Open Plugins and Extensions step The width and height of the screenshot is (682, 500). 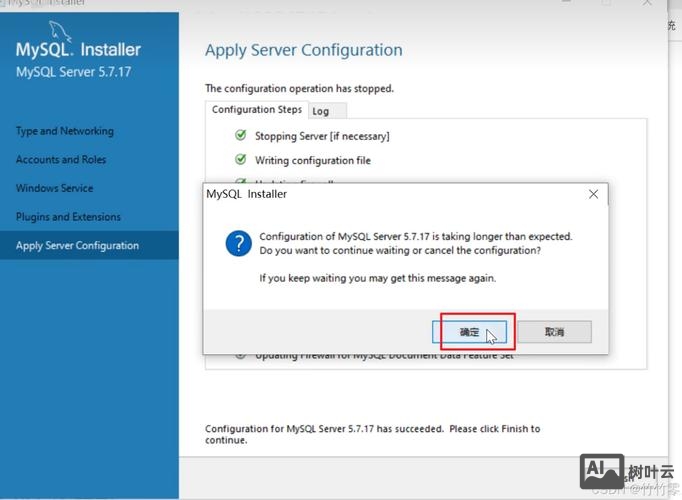pos(68,217)
